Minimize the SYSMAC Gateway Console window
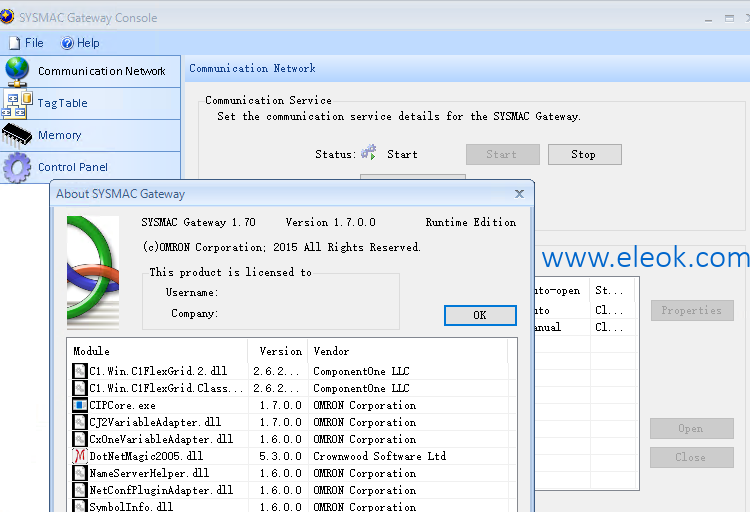 708,18
